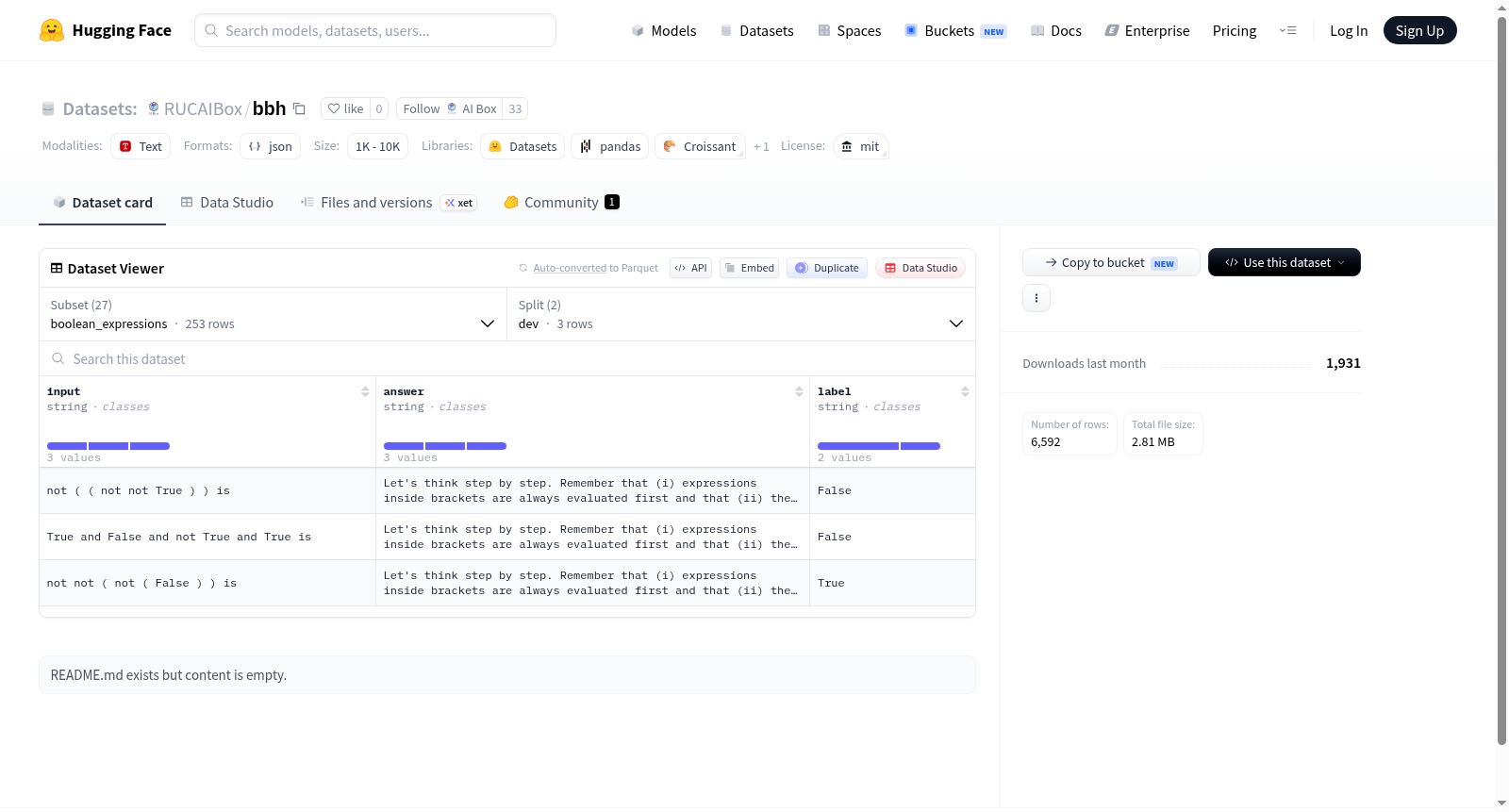Open the xet storage badge
Image resolution: width=1509 pixels, height=812 pixels.
pyautogui.click(x=459, y=203)
